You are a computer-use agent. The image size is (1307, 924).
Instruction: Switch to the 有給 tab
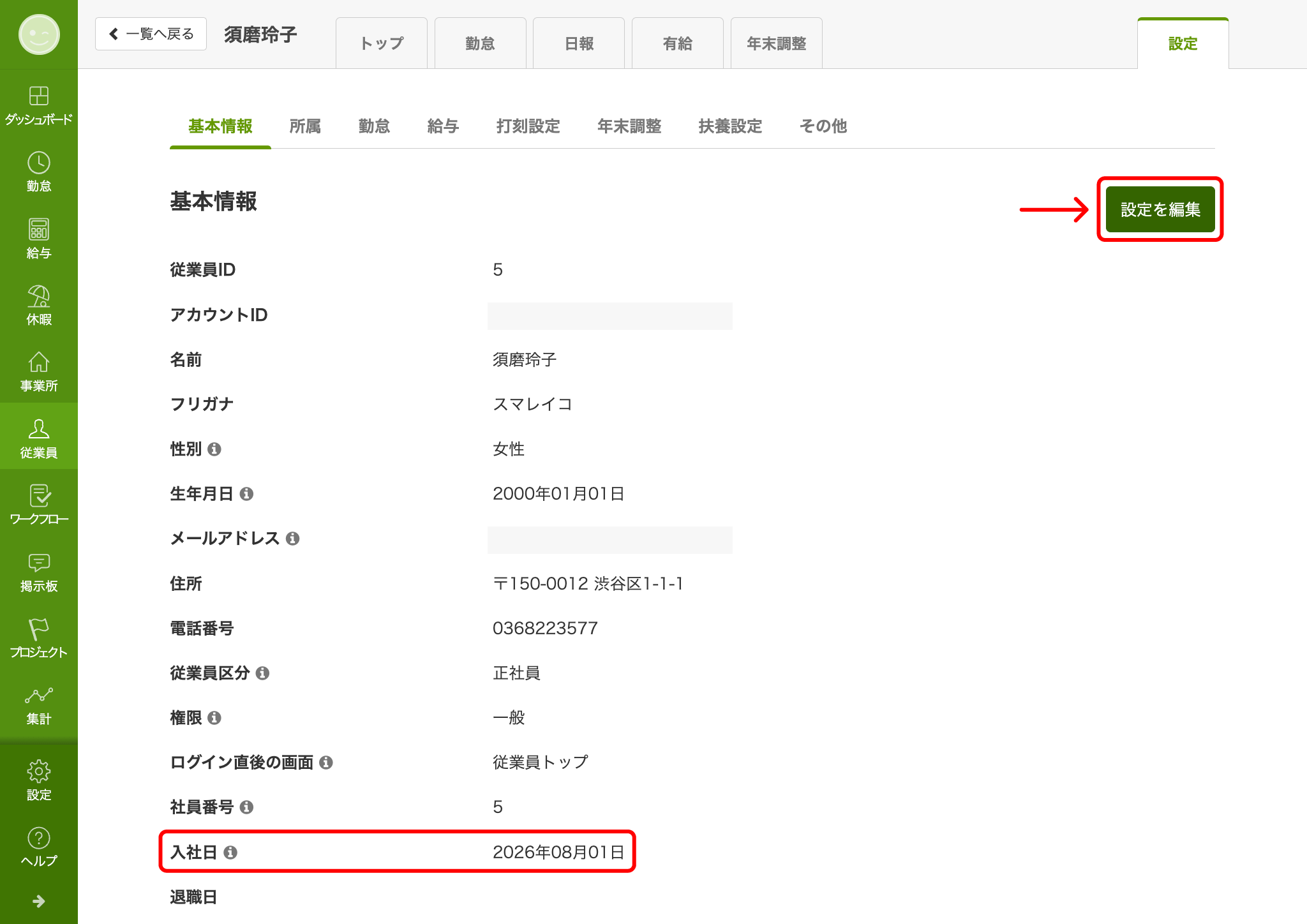(676, 43)
